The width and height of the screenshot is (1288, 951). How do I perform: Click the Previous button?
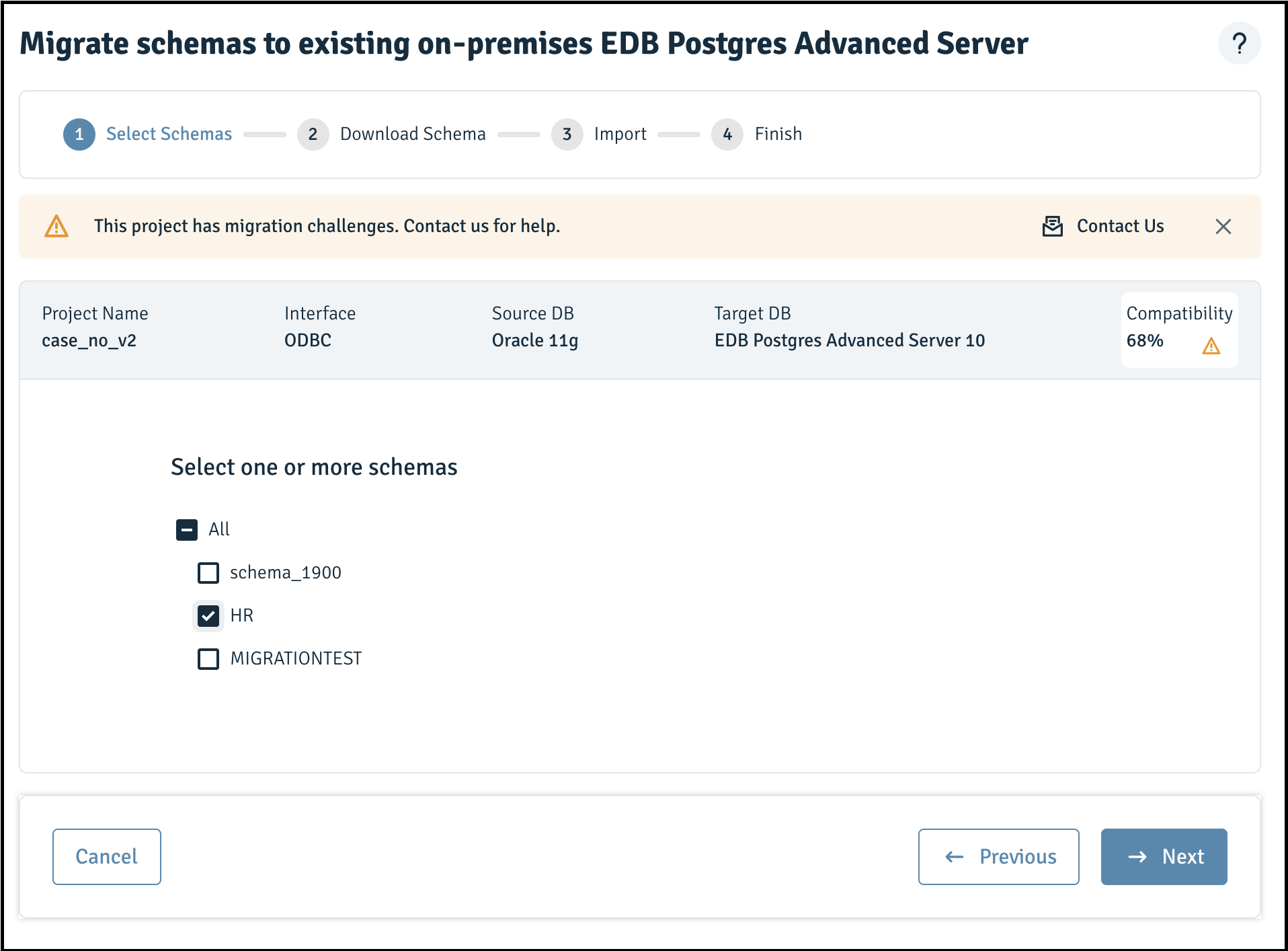998,857
